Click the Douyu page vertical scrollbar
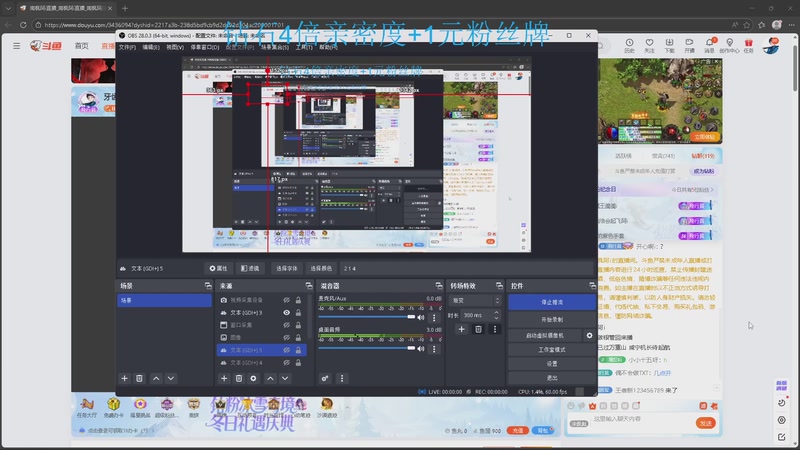The height and width of the screenshot is (450, 800). point(795,69)
